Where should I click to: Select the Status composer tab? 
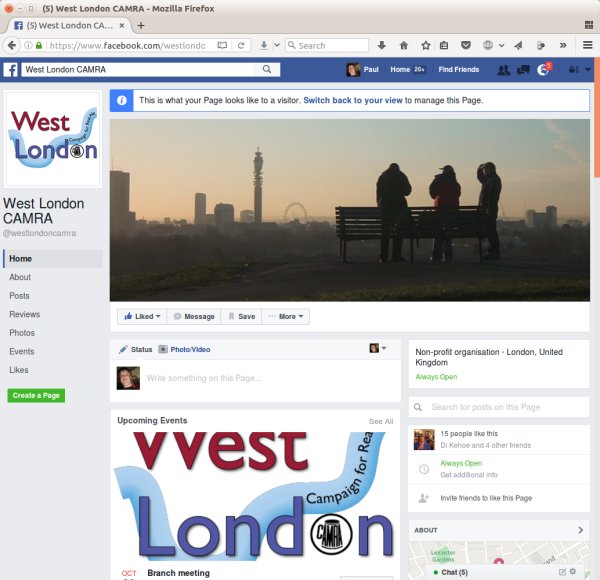click(x=135, y=349)
